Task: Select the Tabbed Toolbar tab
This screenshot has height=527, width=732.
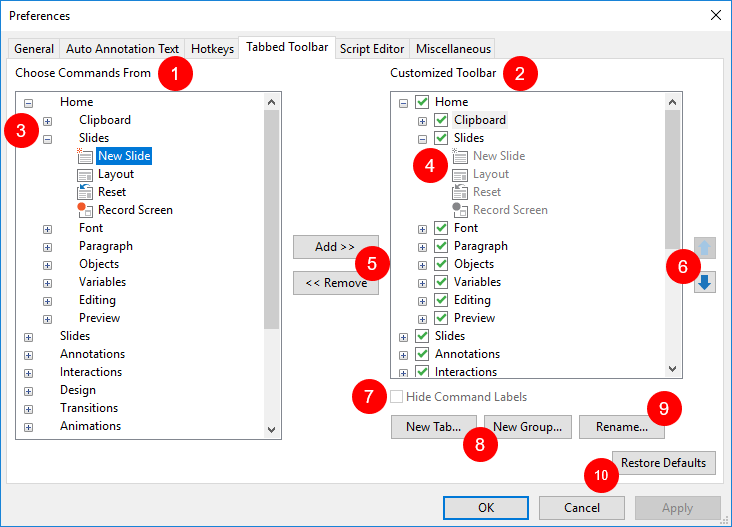Action: (287, 47)
